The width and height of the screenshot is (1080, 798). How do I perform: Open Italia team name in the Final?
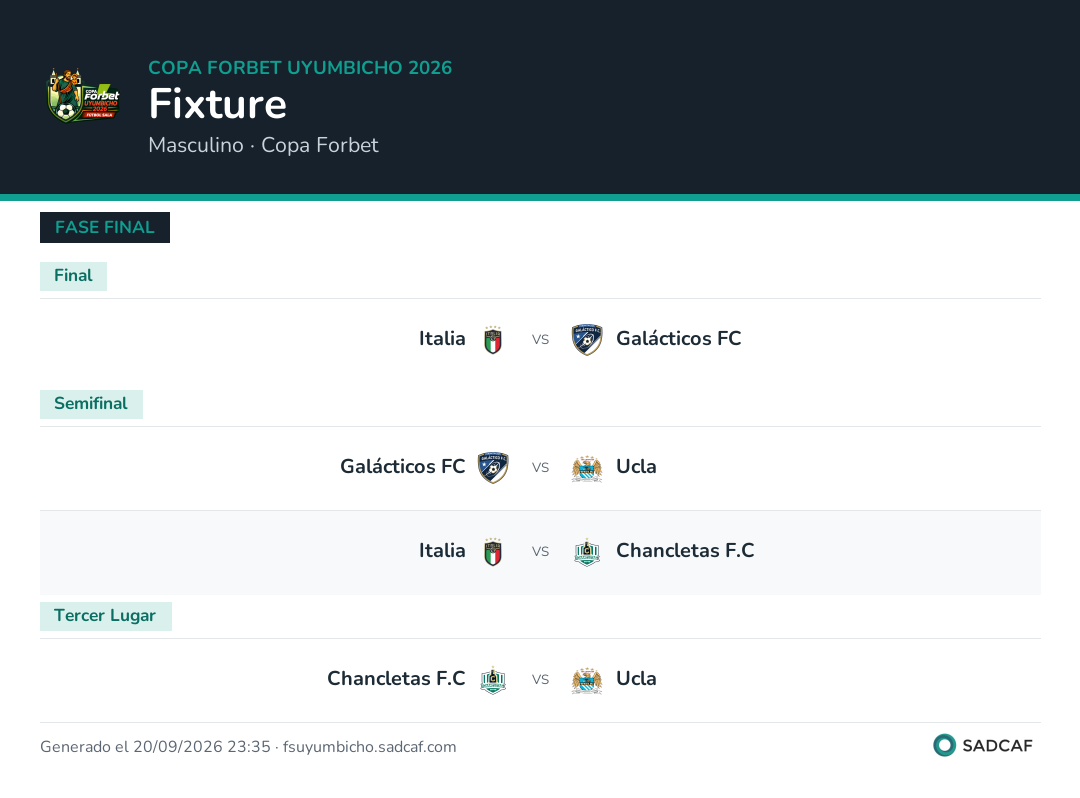(x=442, y=339)
